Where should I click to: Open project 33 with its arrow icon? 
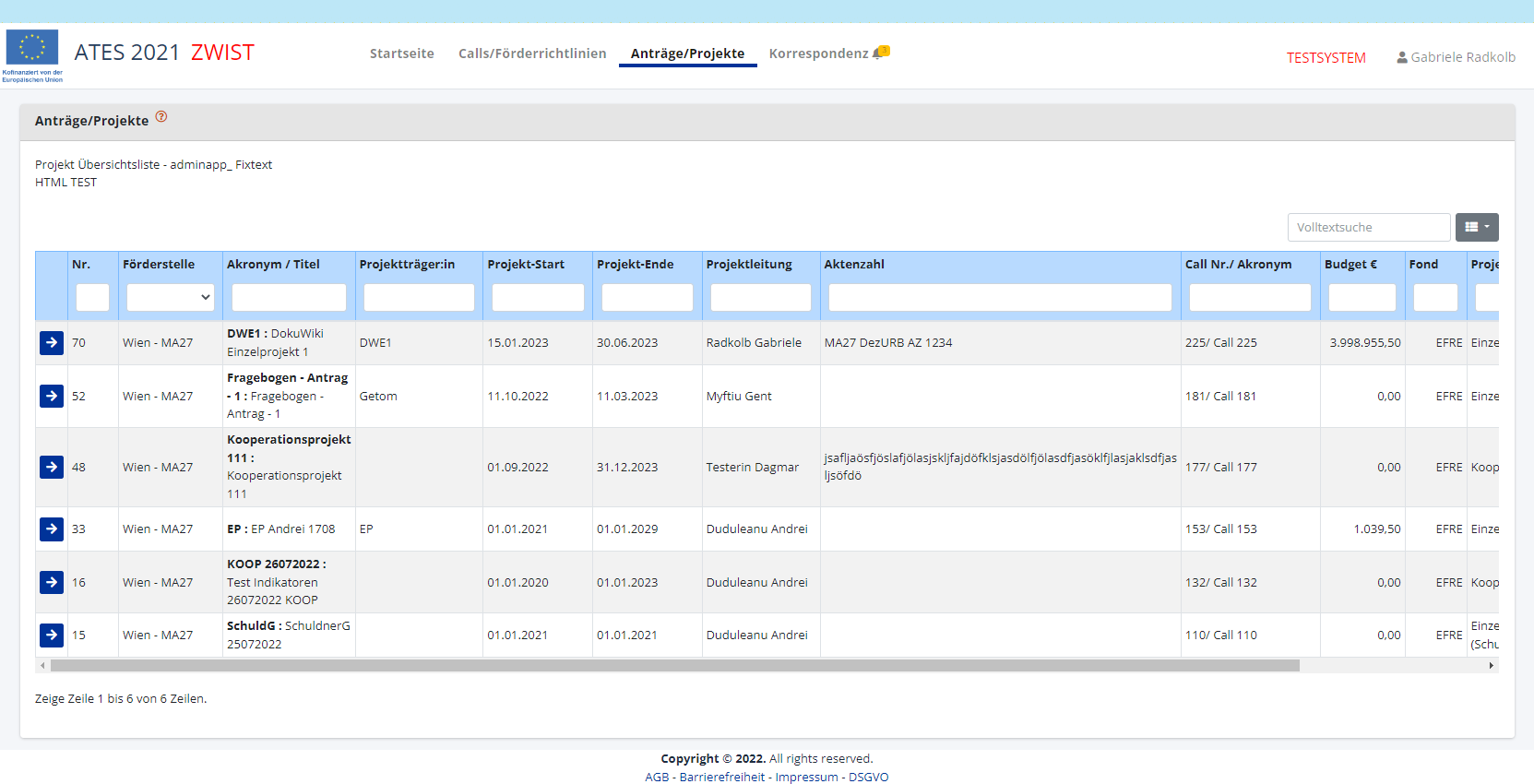pyautogui.click(x=52, y=529)
